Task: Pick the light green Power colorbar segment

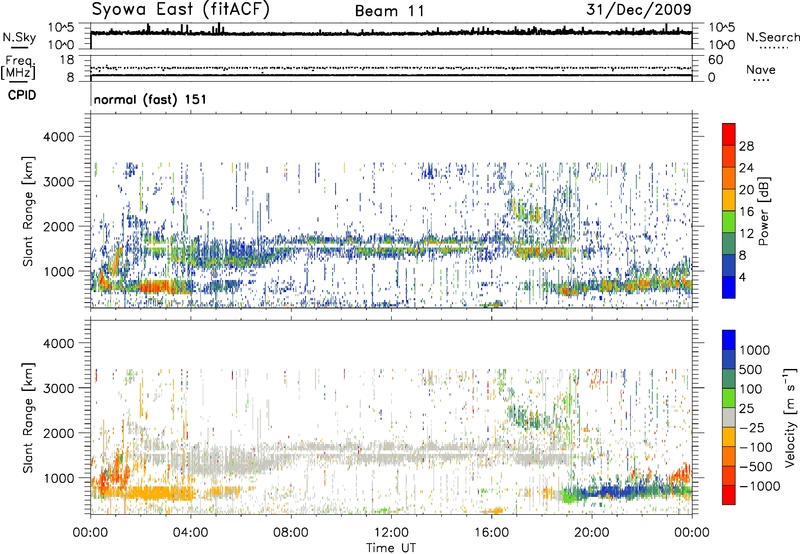Action: coord(729,222)
